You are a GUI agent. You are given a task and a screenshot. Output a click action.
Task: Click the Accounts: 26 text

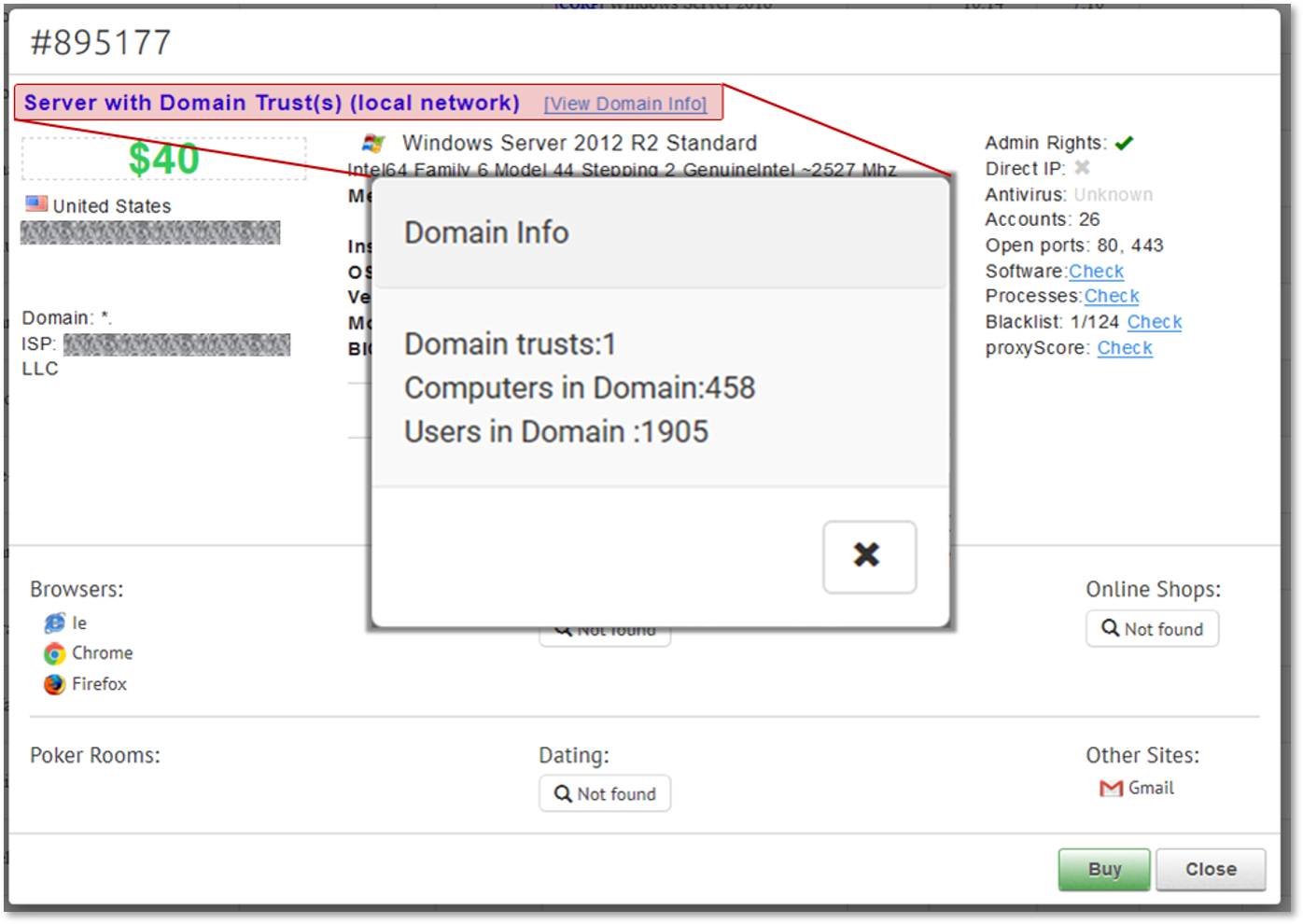[1043, 219]
